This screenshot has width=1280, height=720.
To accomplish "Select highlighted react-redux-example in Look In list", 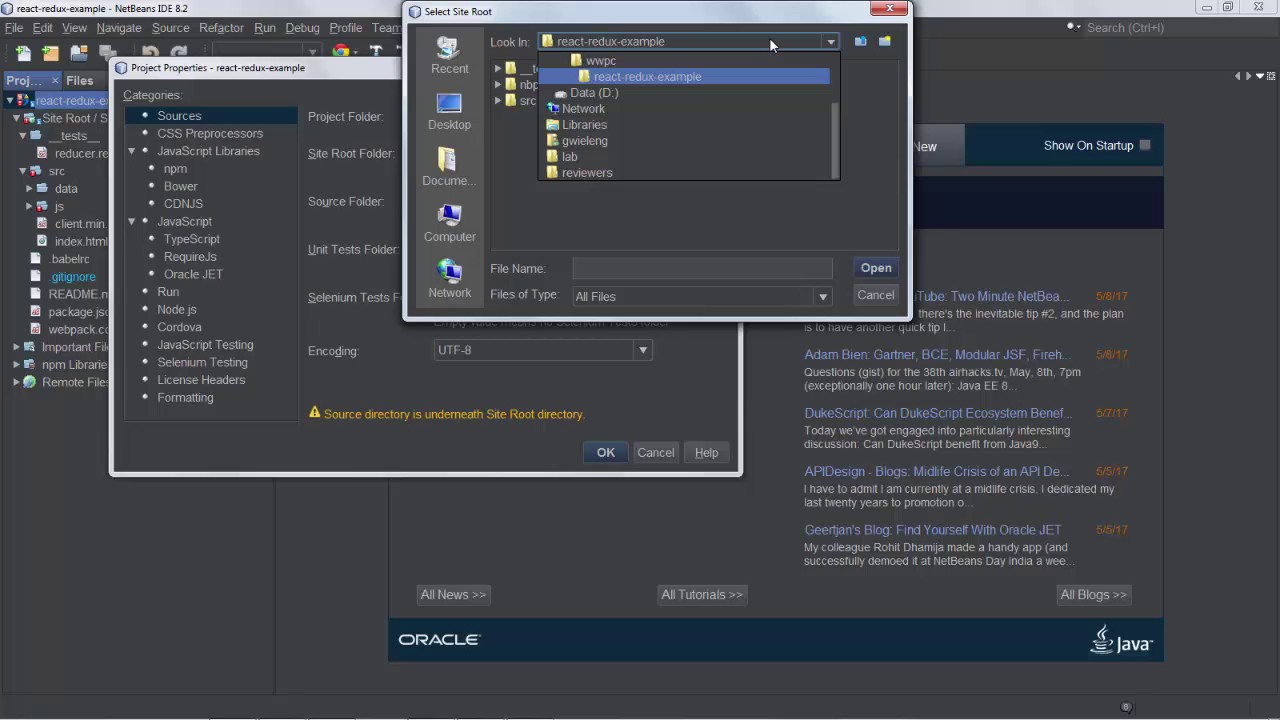I will pyautogui.click(x=684, y=77).
